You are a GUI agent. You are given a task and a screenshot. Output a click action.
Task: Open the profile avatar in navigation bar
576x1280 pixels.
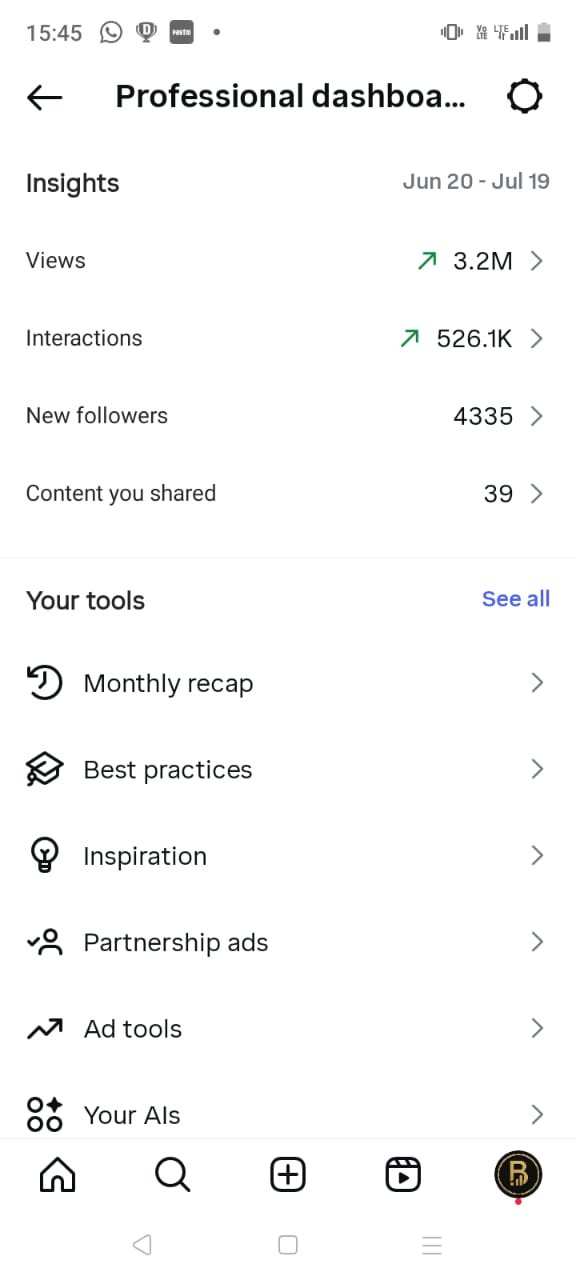518,1174
